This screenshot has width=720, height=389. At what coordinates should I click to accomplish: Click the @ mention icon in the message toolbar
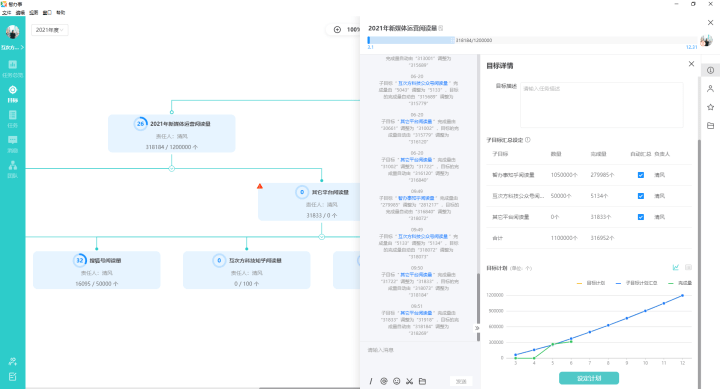tap(384, 381)
